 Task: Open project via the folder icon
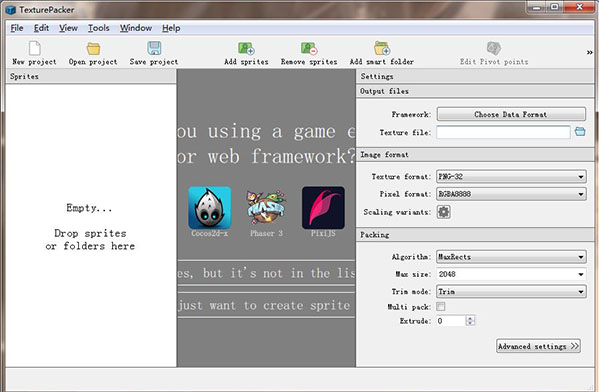[93, 49]
